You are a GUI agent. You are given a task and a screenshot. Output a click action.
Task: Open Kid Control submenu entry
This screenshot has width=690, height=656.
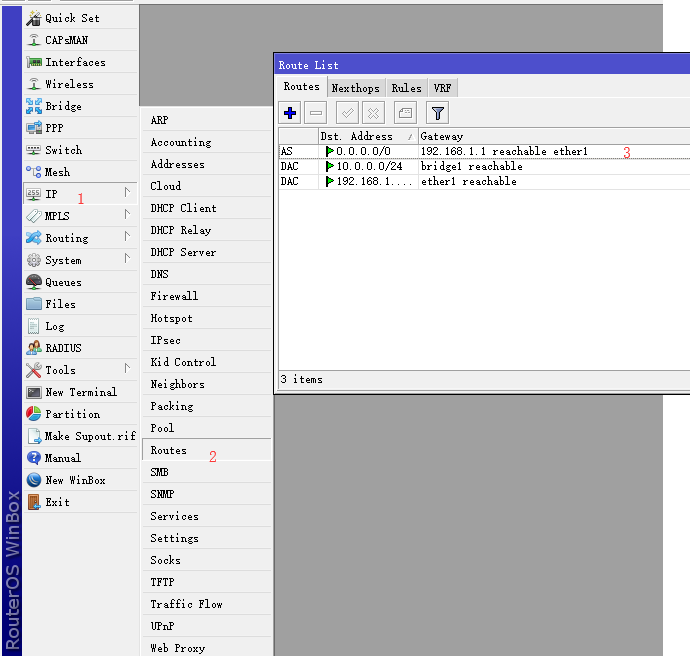click(206, 362)
